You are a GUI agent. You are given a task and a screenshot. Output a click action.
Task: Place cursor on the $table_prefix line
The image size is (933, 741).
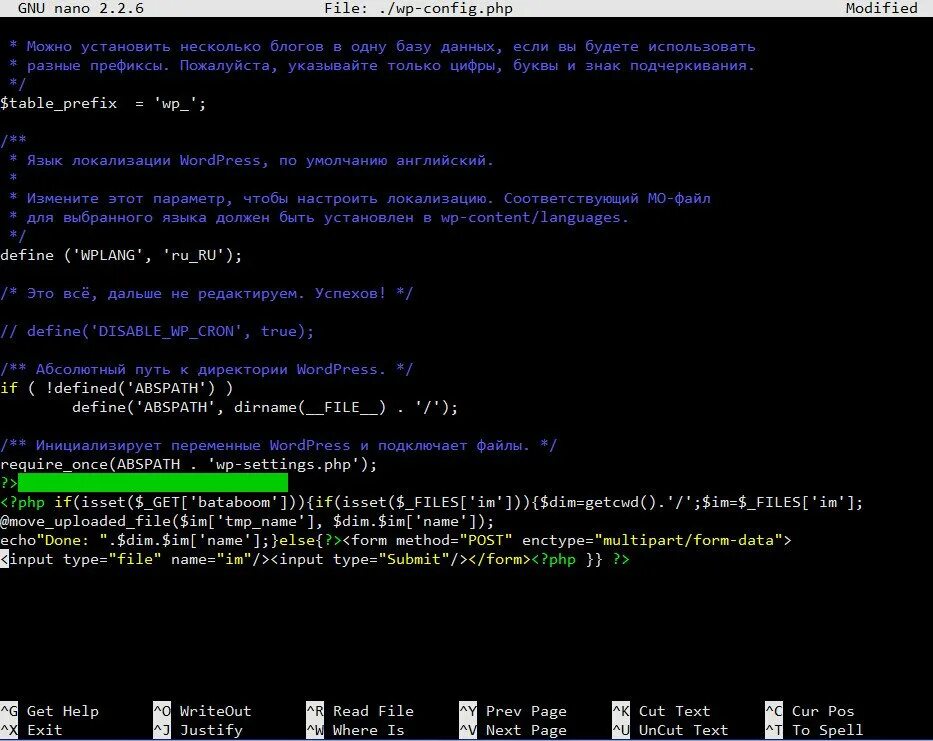103,104
